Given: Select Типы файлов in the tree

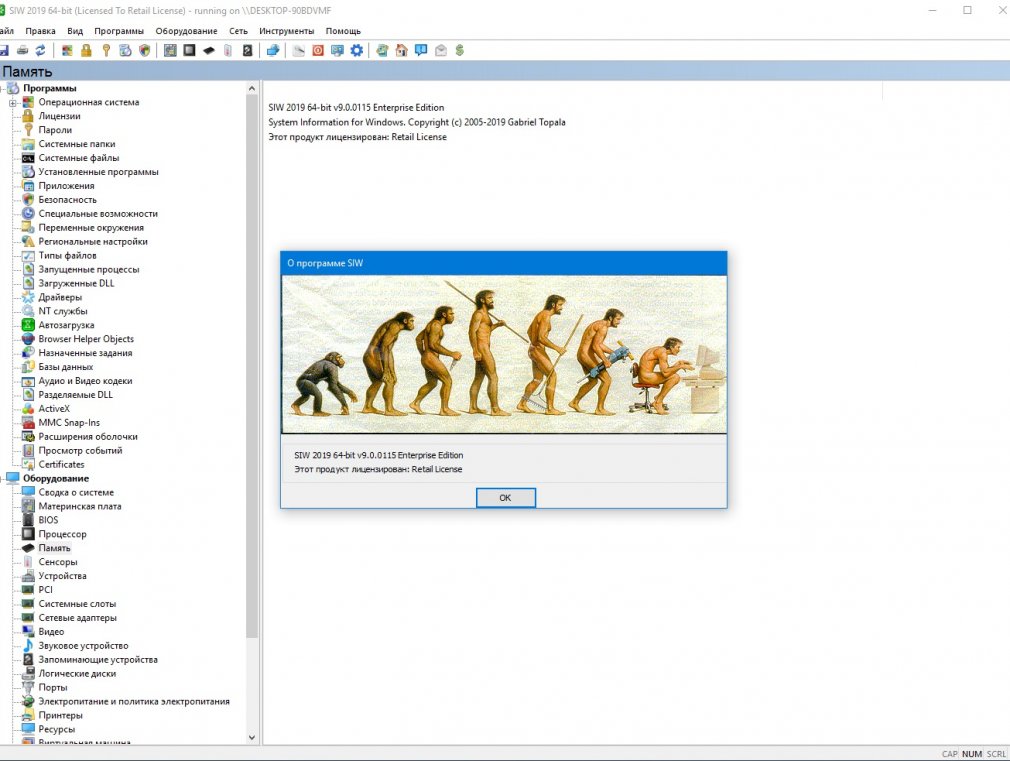Looking at the screenshot, I should click(68, 255).
